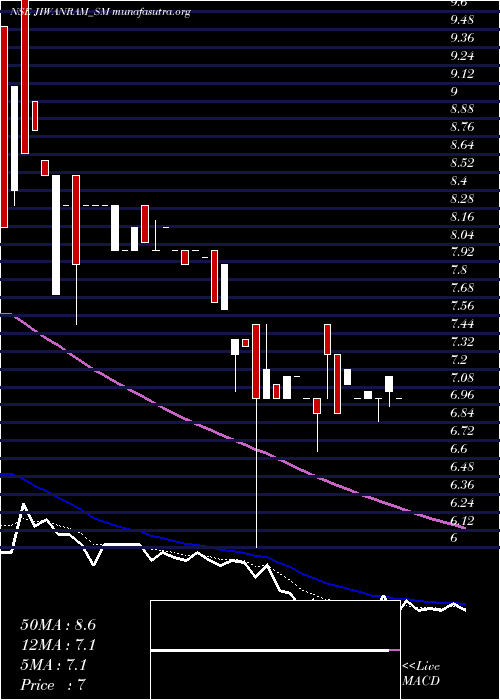Click the 6.24 price axis label
The image size is (500, 700).
coord(462,503)
